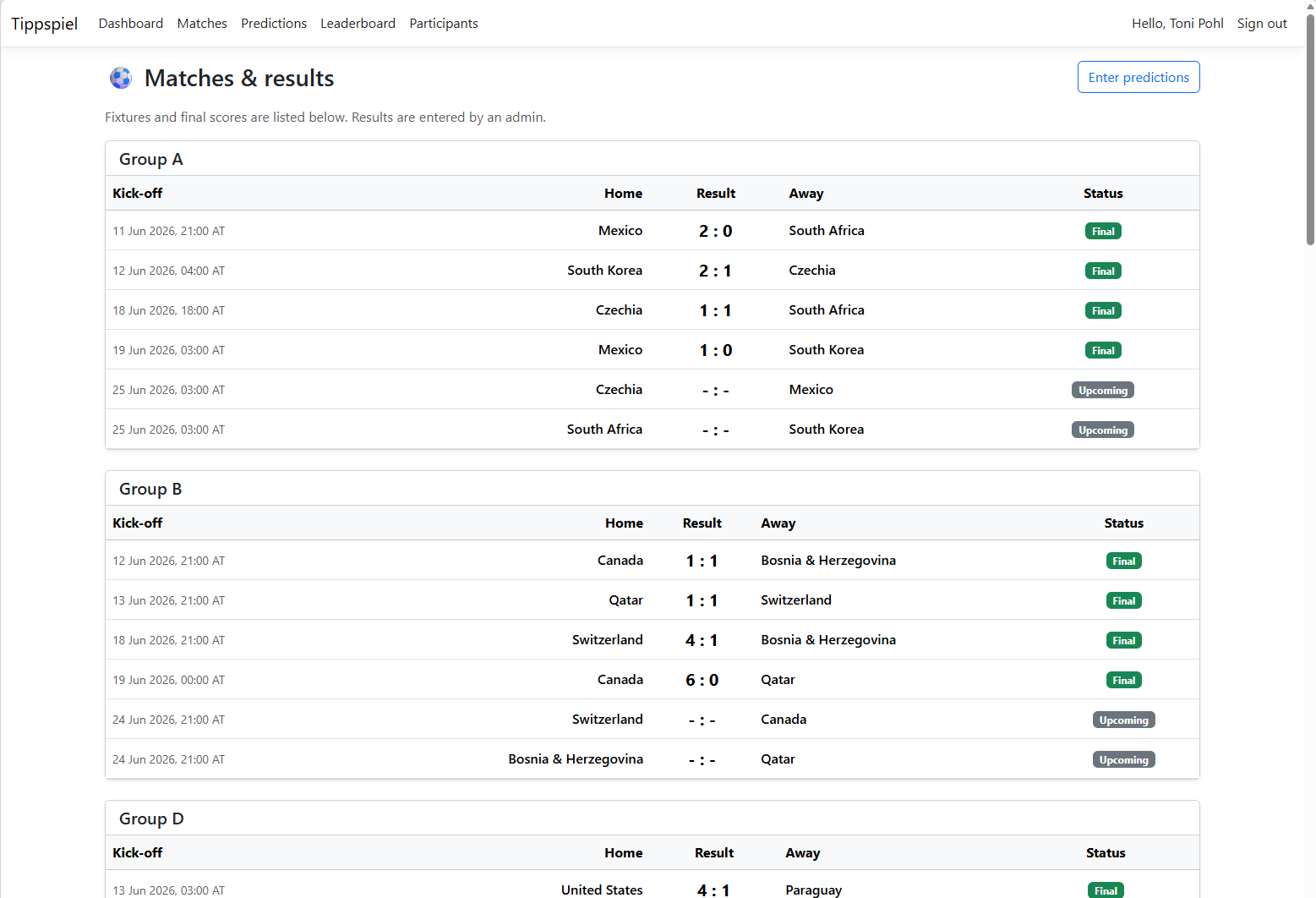Click the Final badge for Mexico vs South Africa
Image resolution: width=1316 pixels, height=898 pixels.
click(x=1103, y=231)
